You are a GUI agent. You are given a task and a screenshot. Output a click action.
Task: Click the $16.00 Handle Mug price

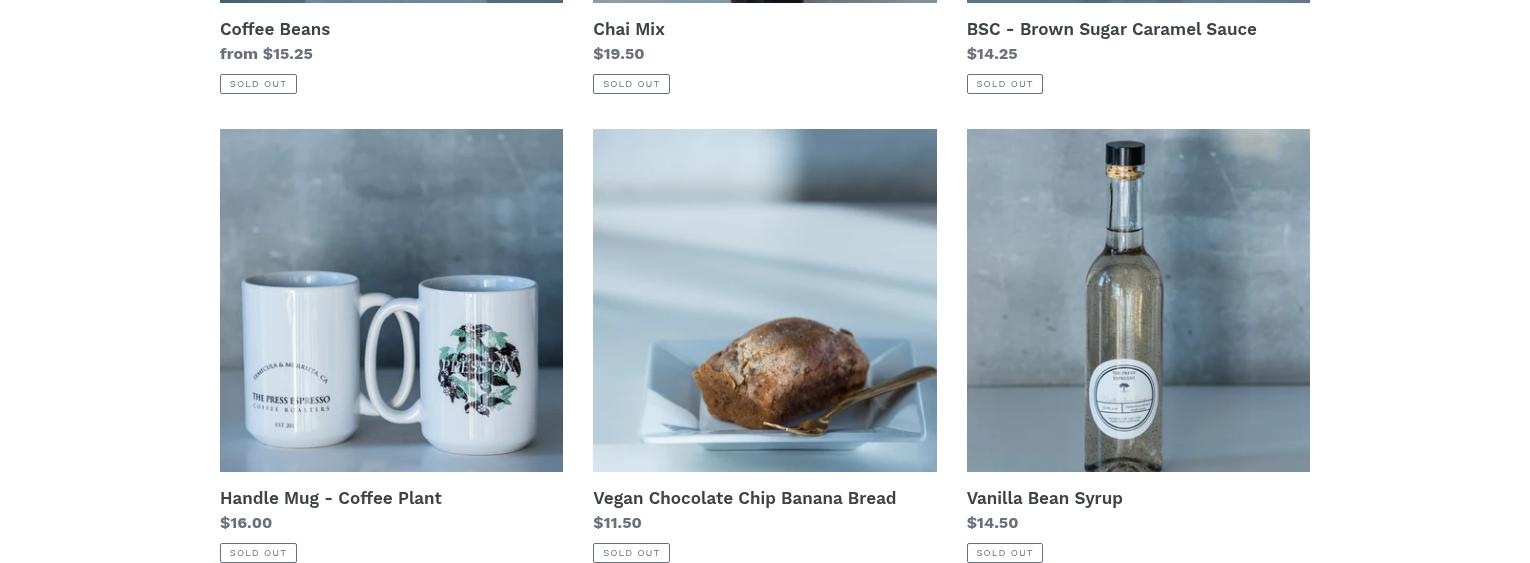[x=246, y=523]
